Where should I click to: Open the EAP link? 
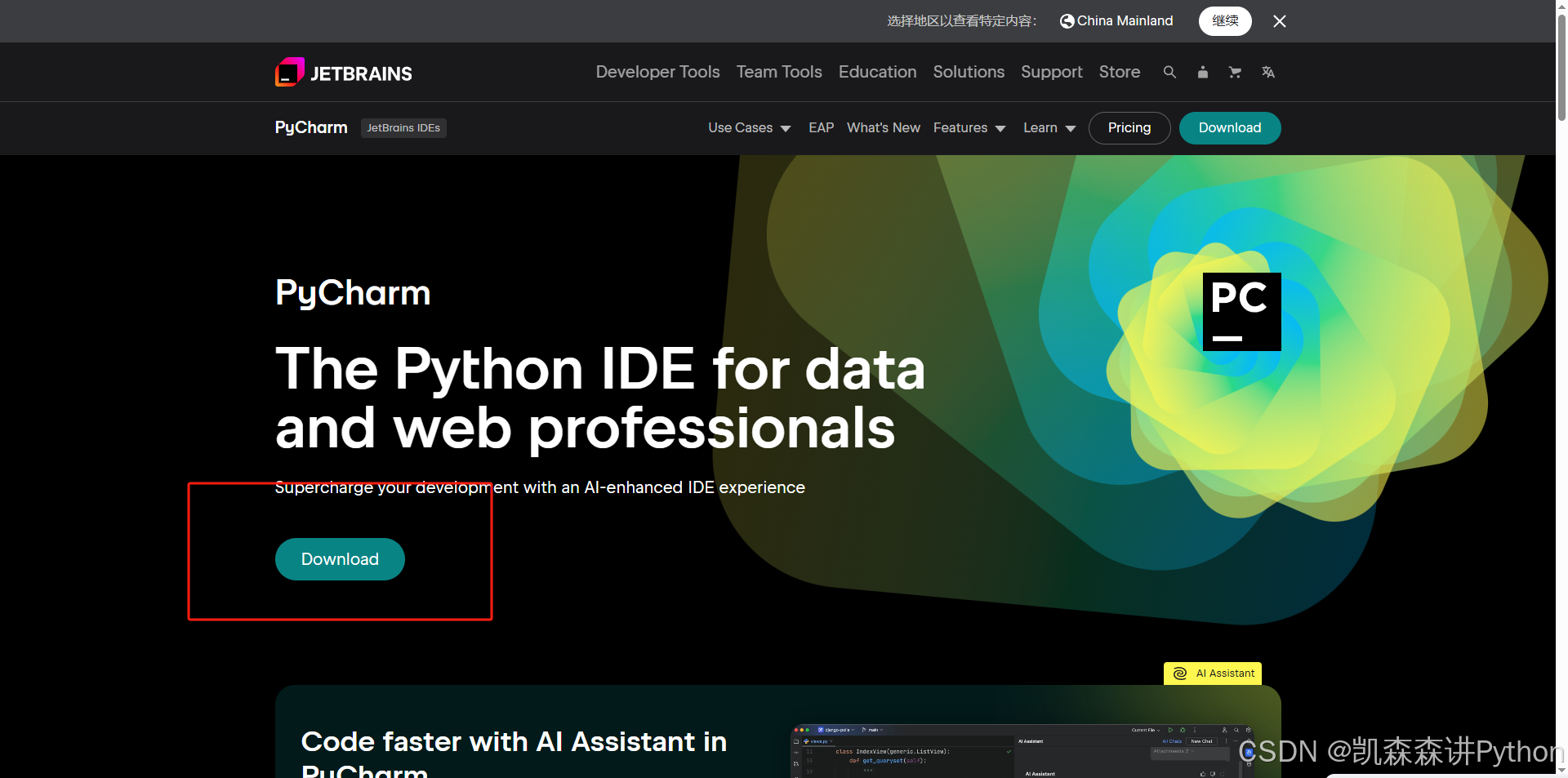tap(821, 128)
